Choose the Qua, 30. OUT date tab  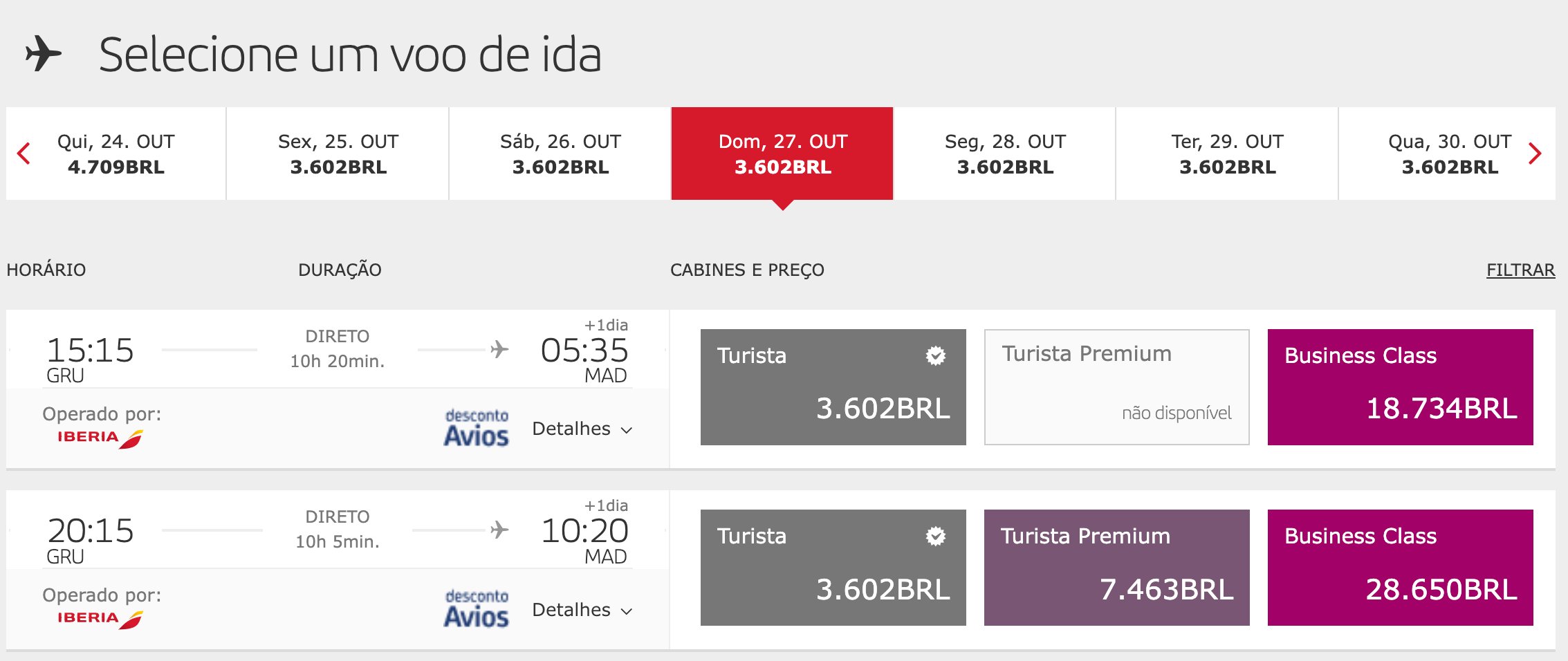(1449, 153)
